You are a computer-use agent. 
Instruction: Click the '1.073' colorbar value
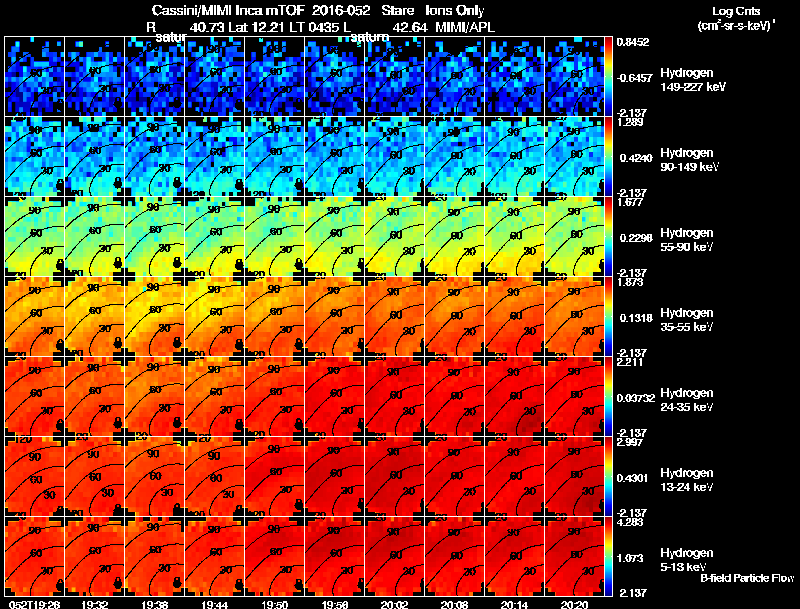631,558
